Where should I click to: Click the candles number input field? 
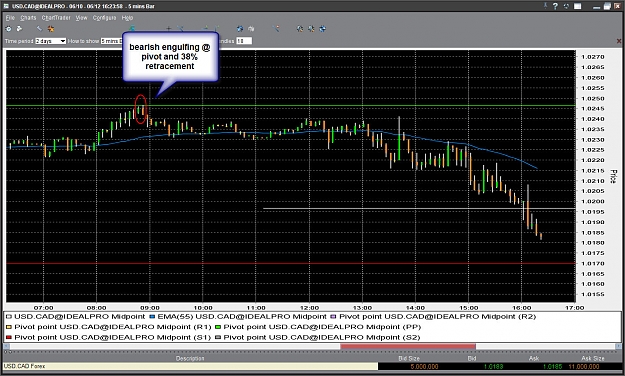244,41
